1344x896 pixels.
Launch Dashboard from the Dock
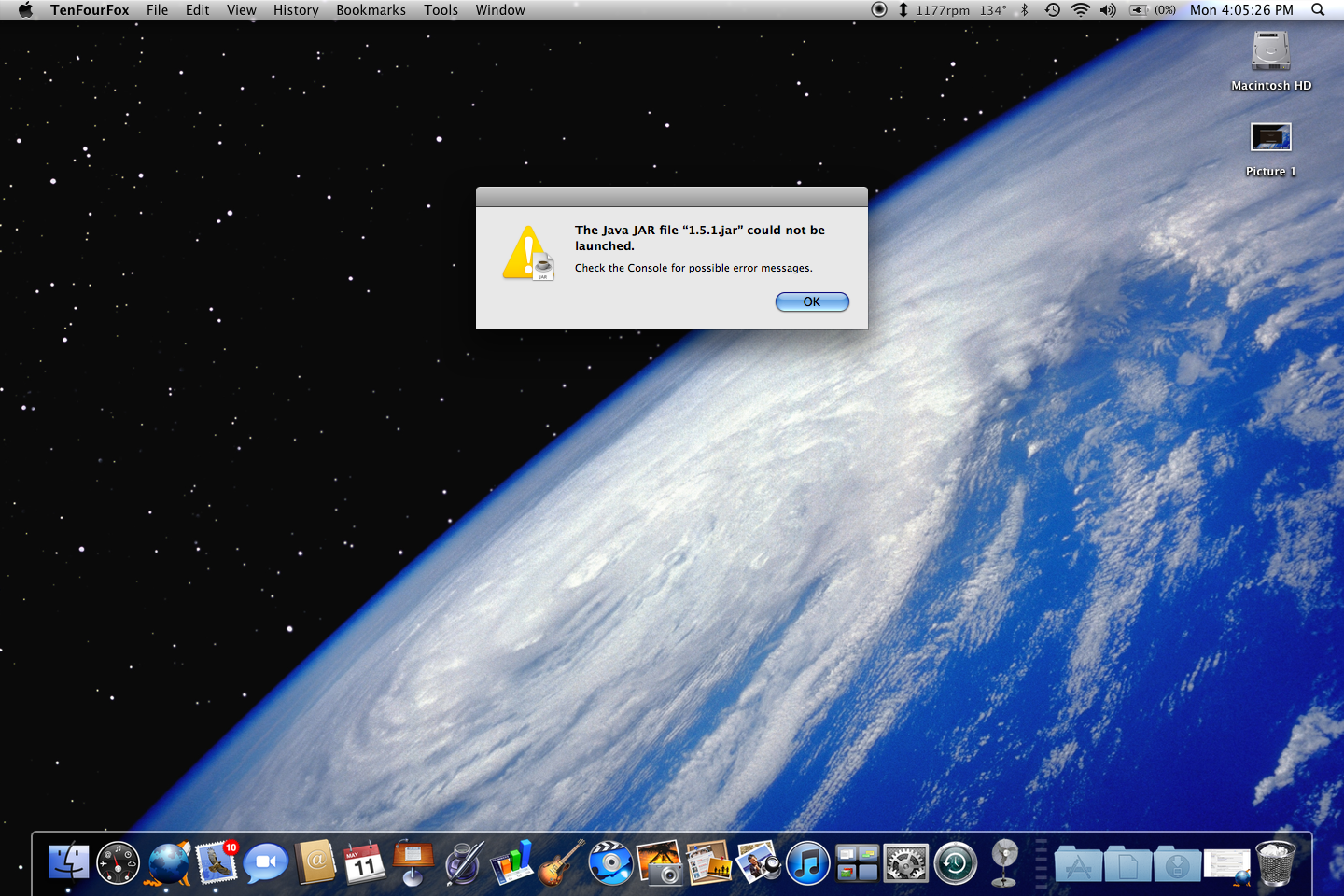[x=118, y=862]
